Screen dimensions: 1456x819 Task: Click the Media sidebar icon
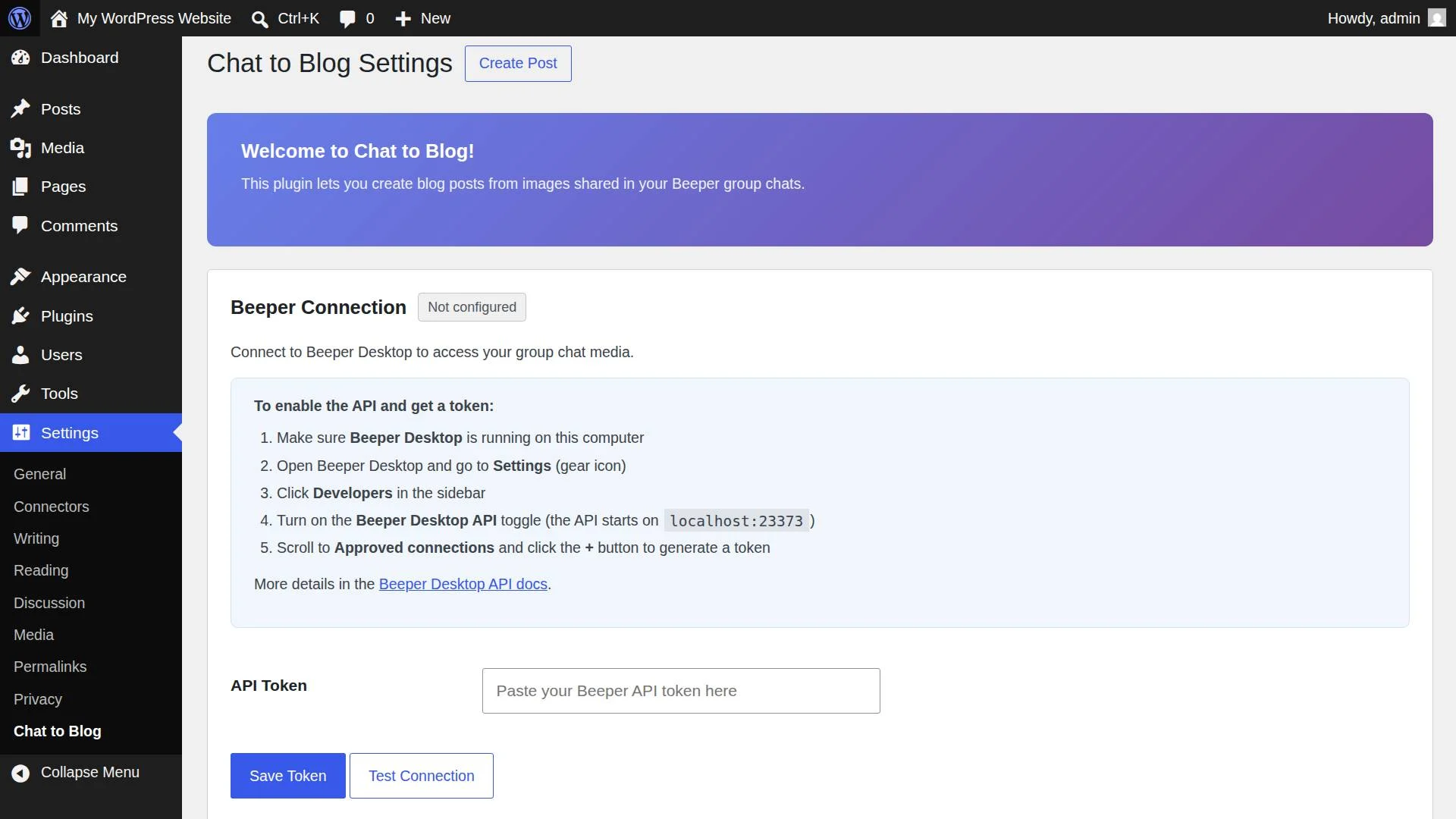coord(20,148)
